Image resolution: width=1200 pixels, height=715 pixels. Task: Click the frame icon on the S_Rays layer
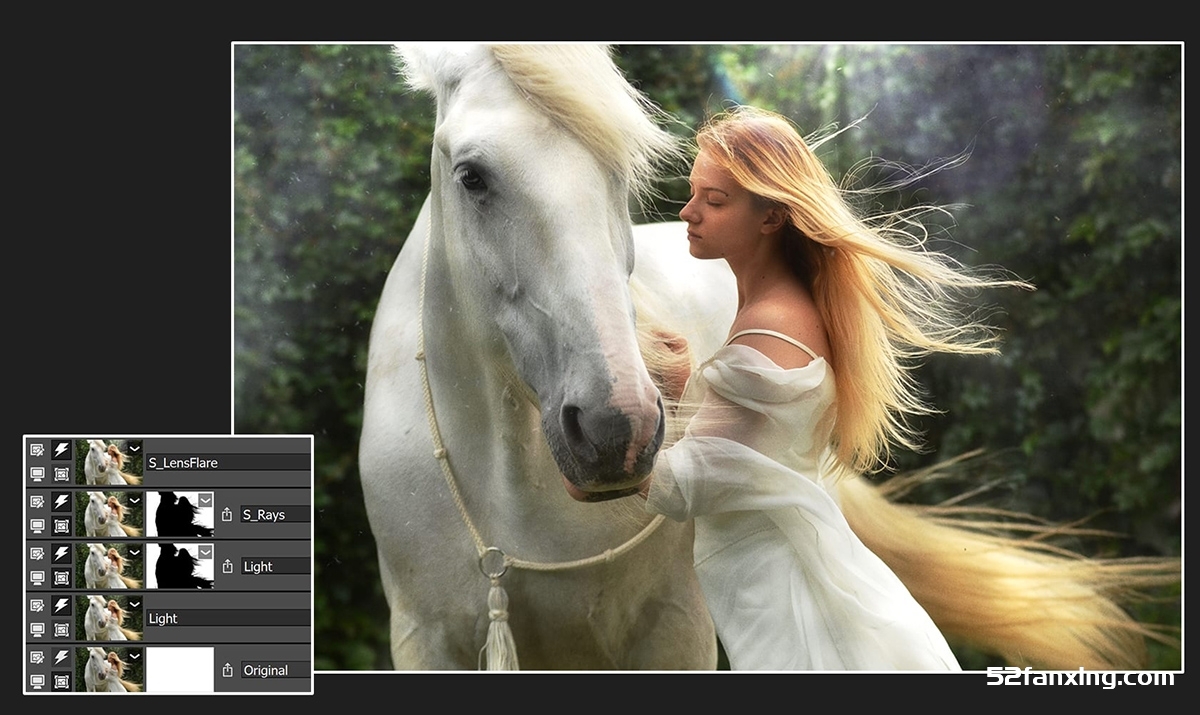(x=61, y=526)
